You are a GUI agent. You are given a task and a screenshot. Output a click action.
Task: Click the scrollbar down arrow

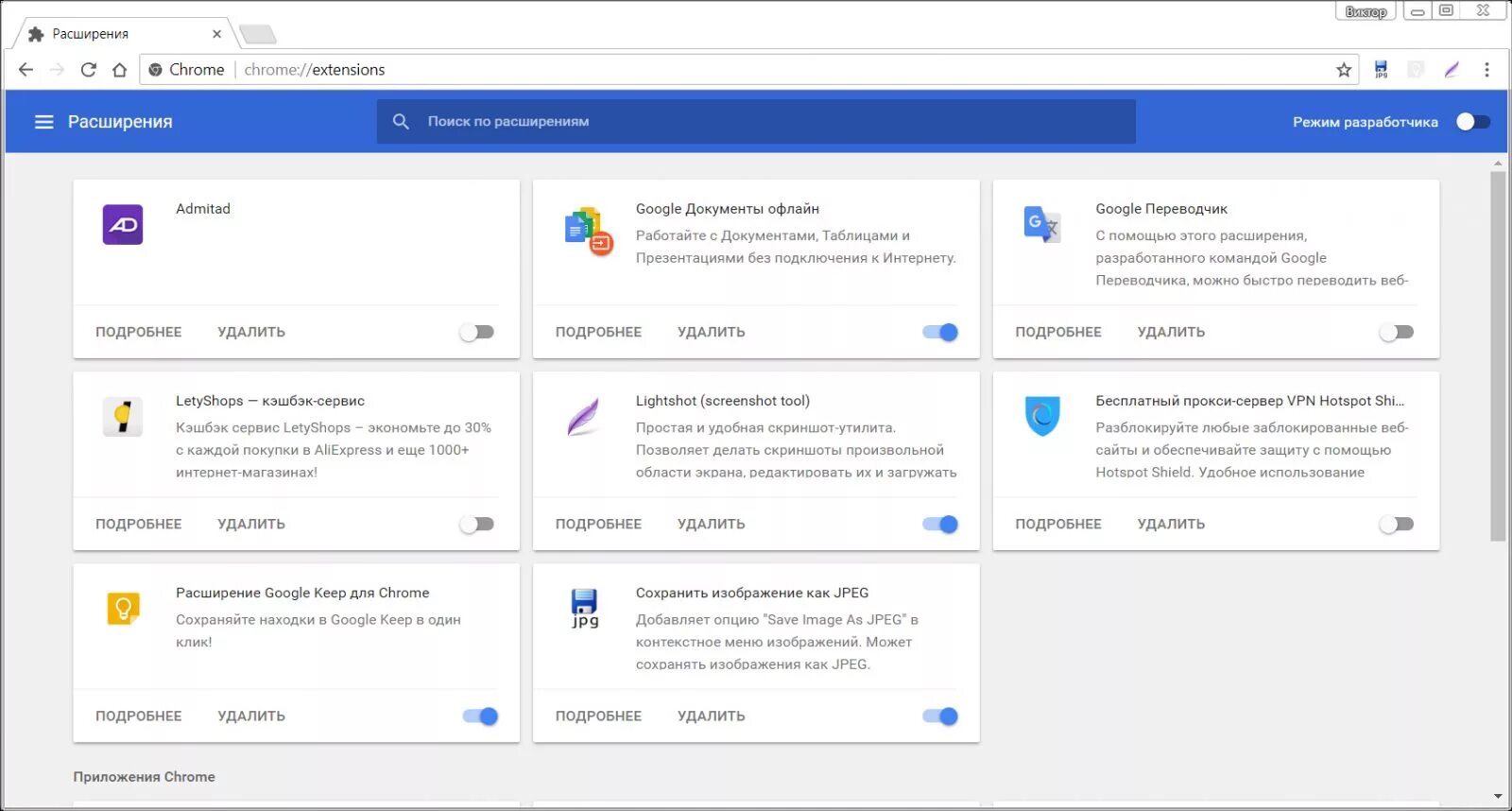click(x=1498, y=796)
